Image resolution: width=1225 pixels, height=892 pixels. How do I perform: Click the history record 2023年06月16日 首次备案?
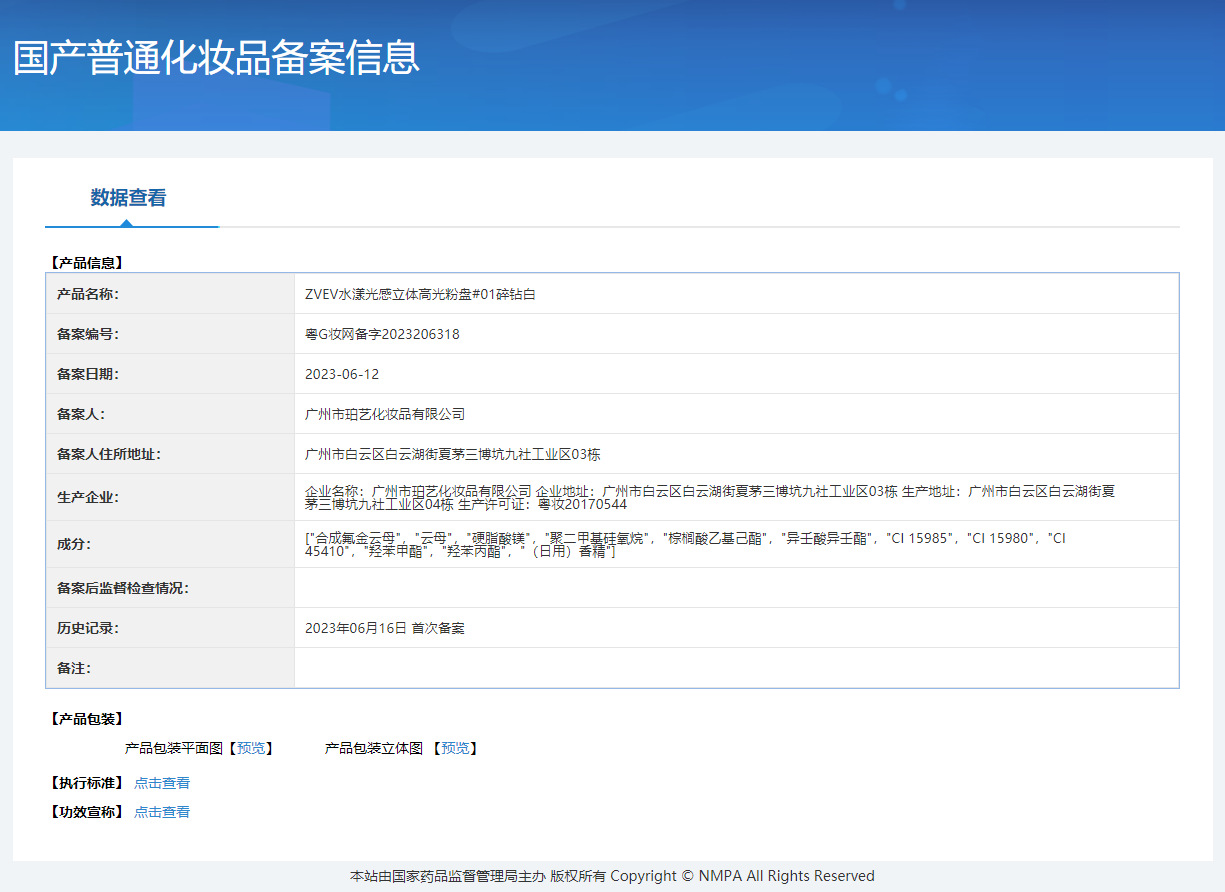[385, 628]
